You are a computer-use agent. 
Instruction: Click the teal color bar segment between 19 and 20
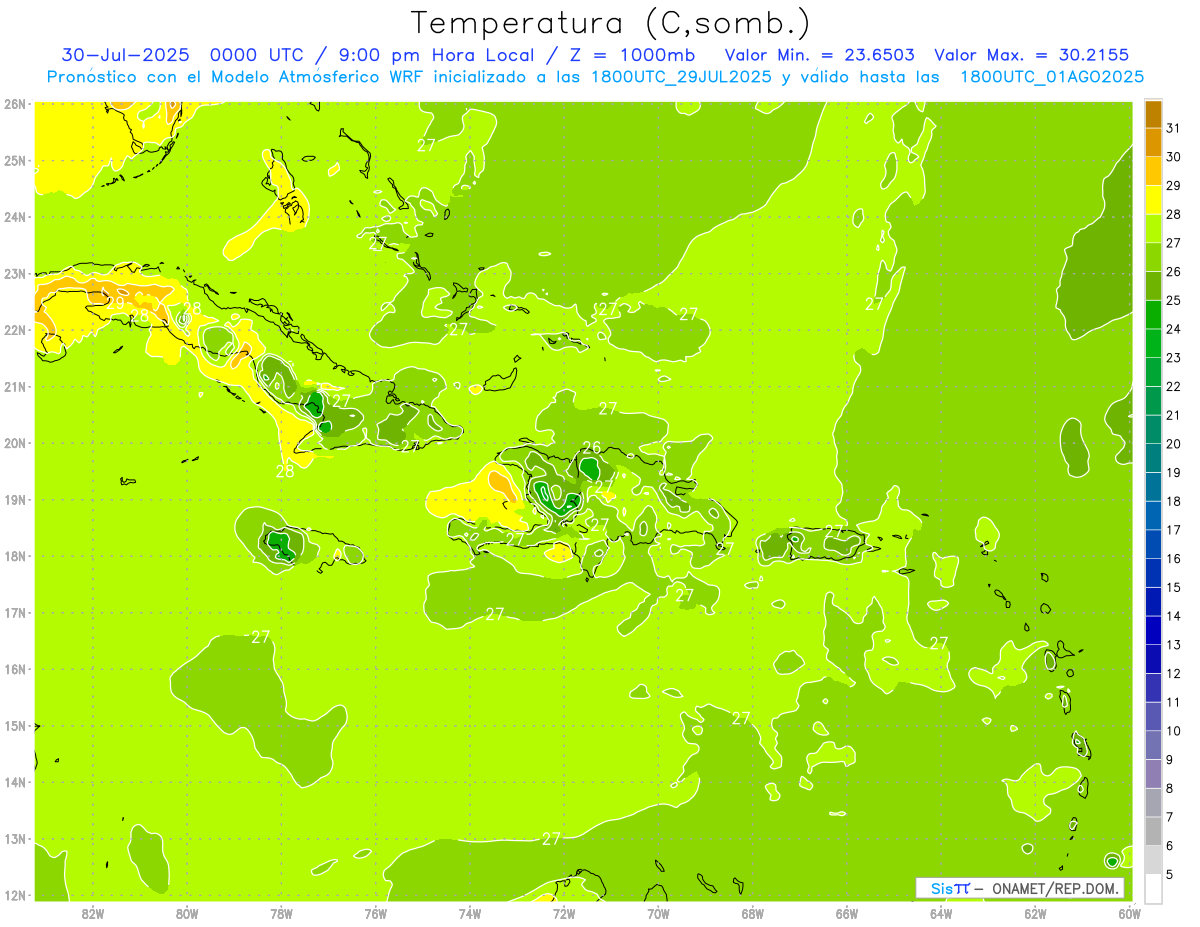tap(1153, 458)
